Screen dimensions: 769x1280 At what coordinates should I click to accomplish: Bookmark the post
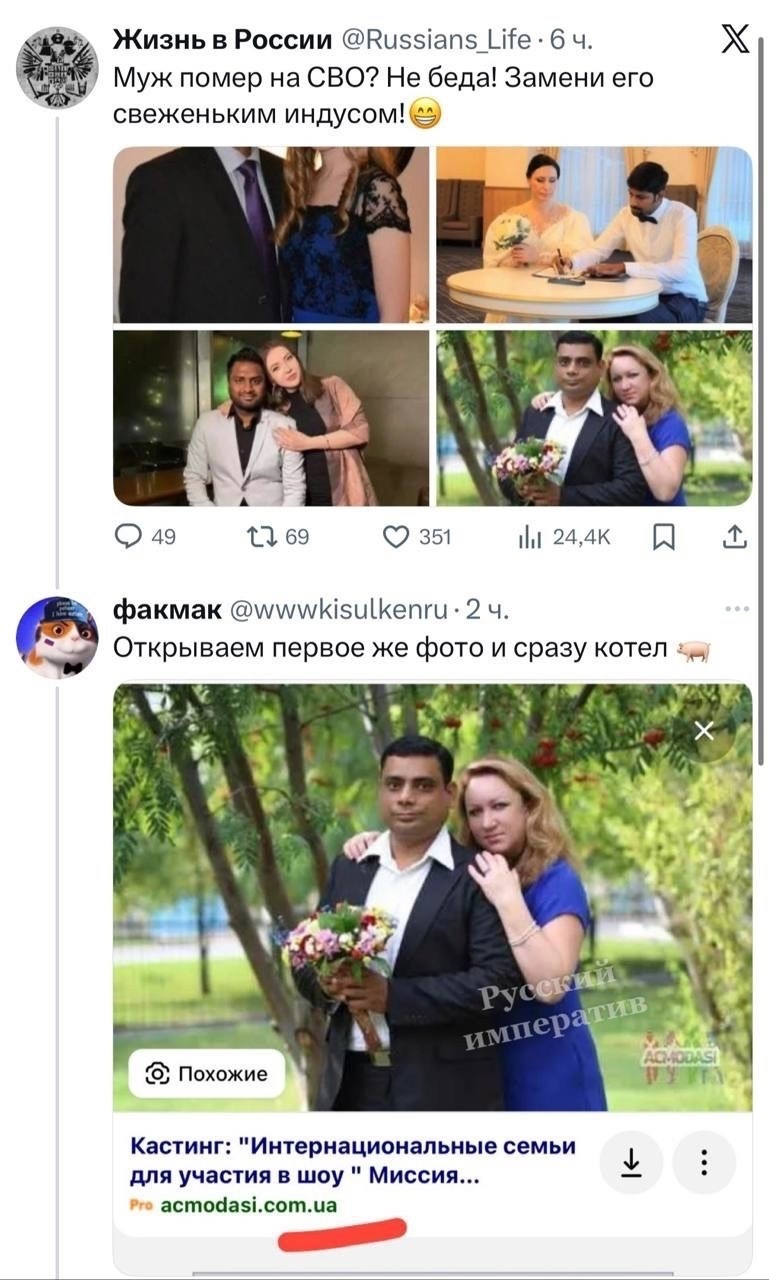[x=663, y=537]
